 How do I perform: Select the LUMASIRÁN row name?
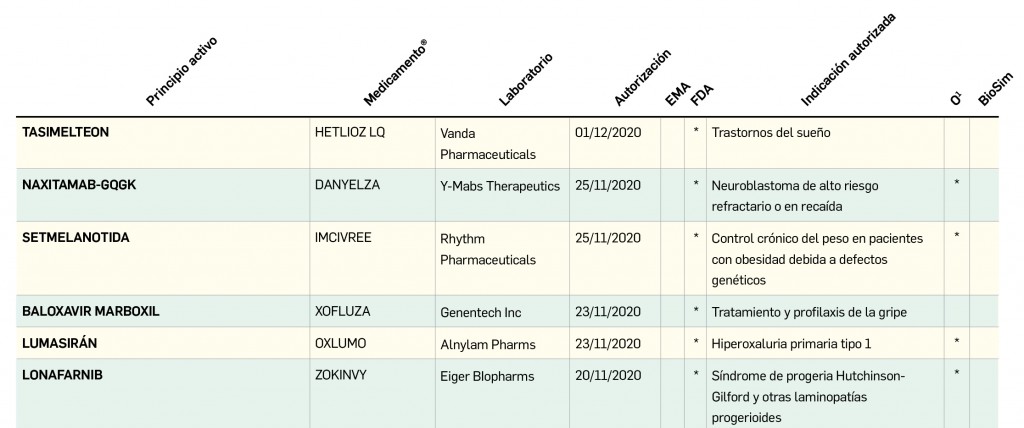(x=60, y=343)
